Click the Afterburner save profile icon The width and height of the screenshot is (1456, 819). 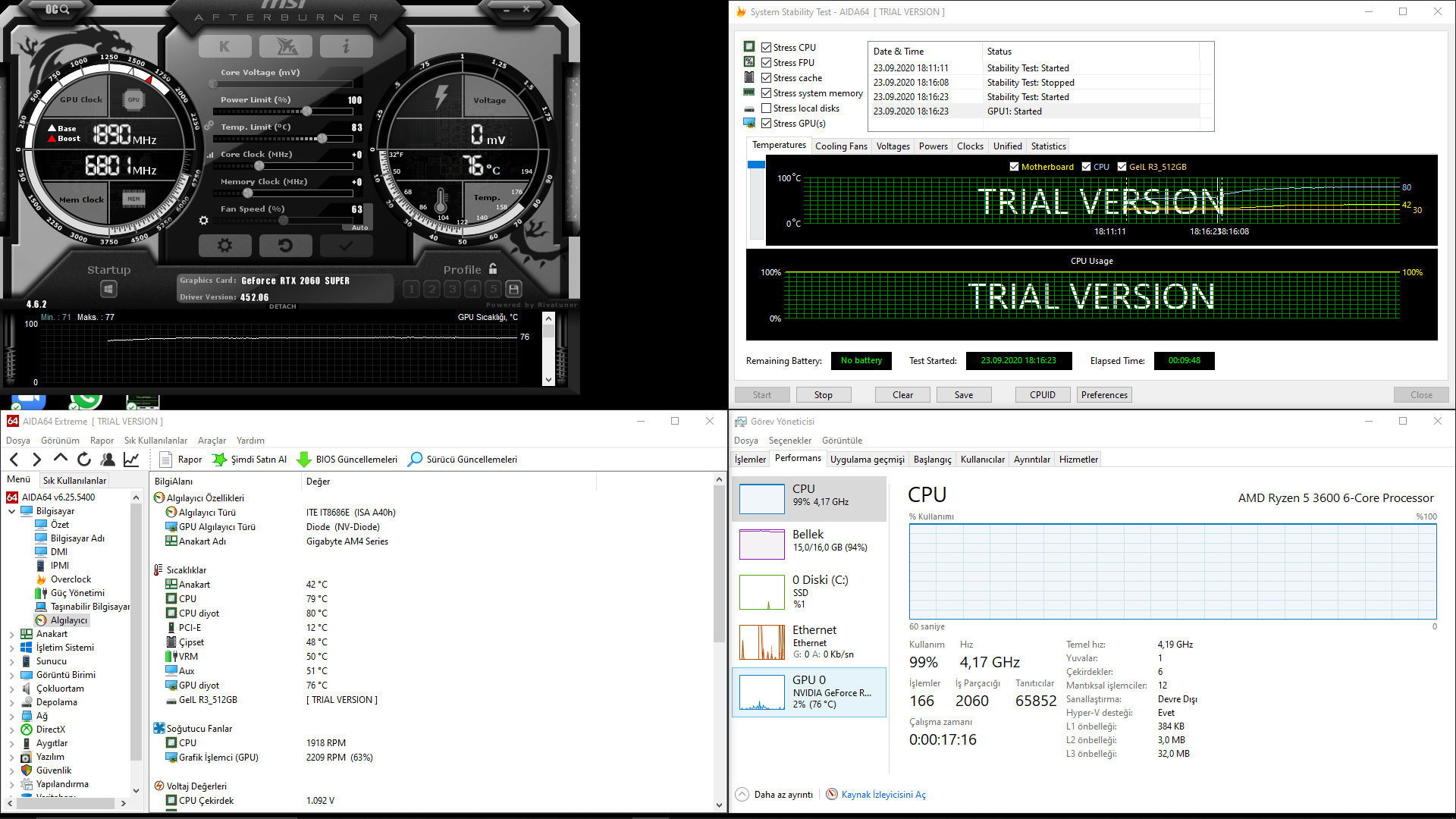pos(513,289)
